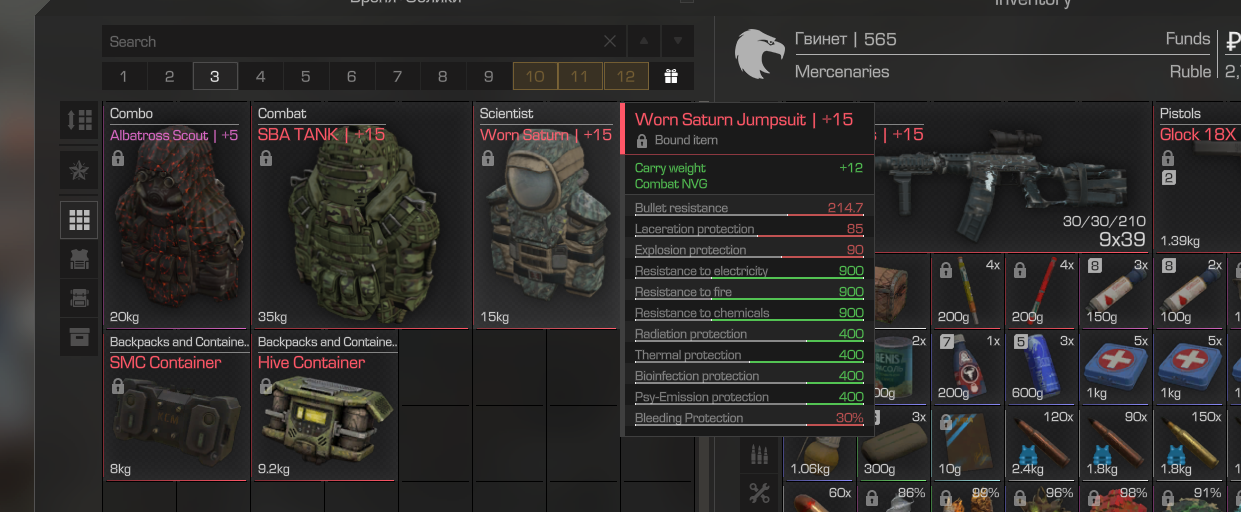Select the star badge filter icon

click(x=79, y=170)
